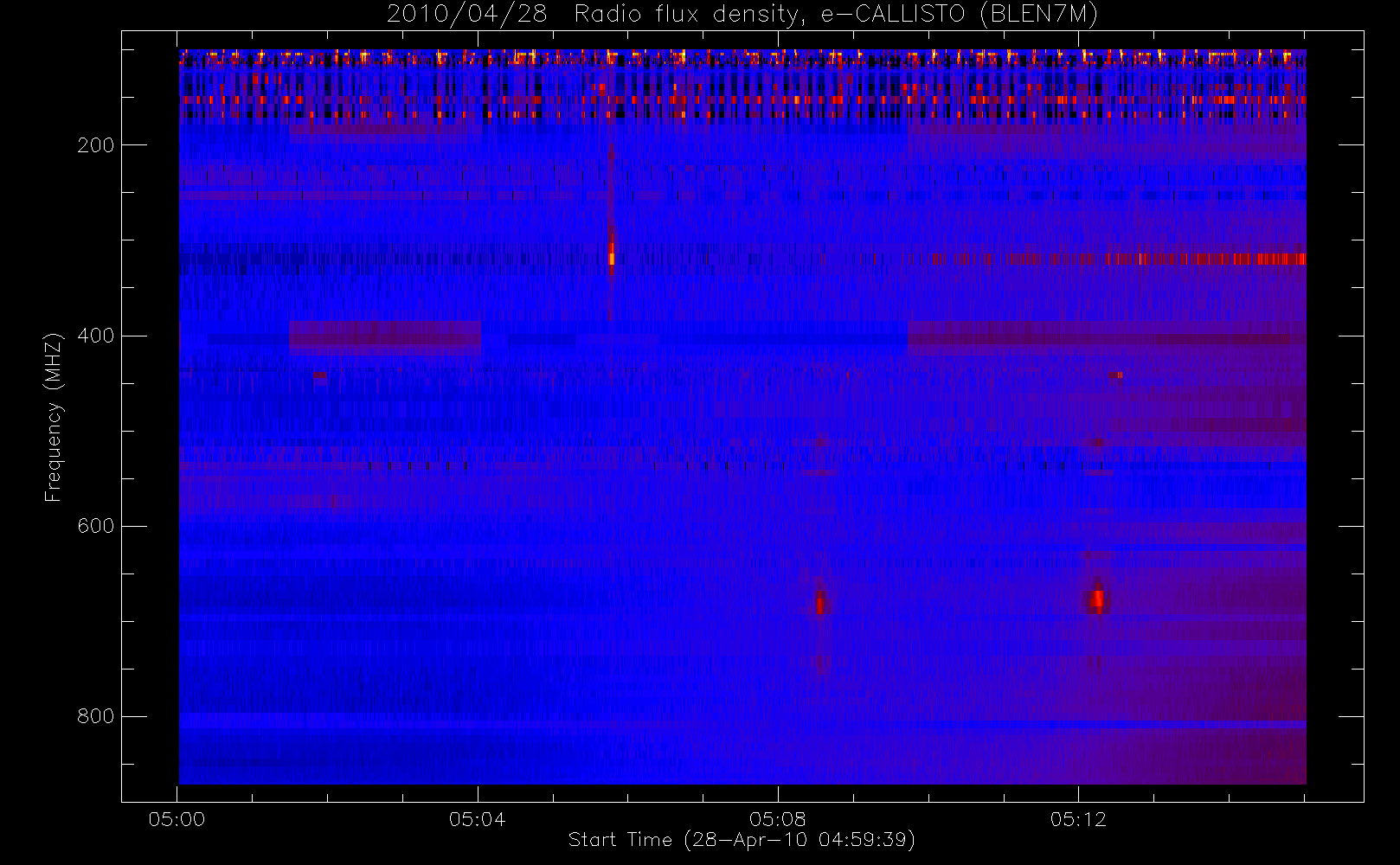Click the red burst near 05:12 at 680 MHz
This screenshot has height=865, width=1400.
1097,599
